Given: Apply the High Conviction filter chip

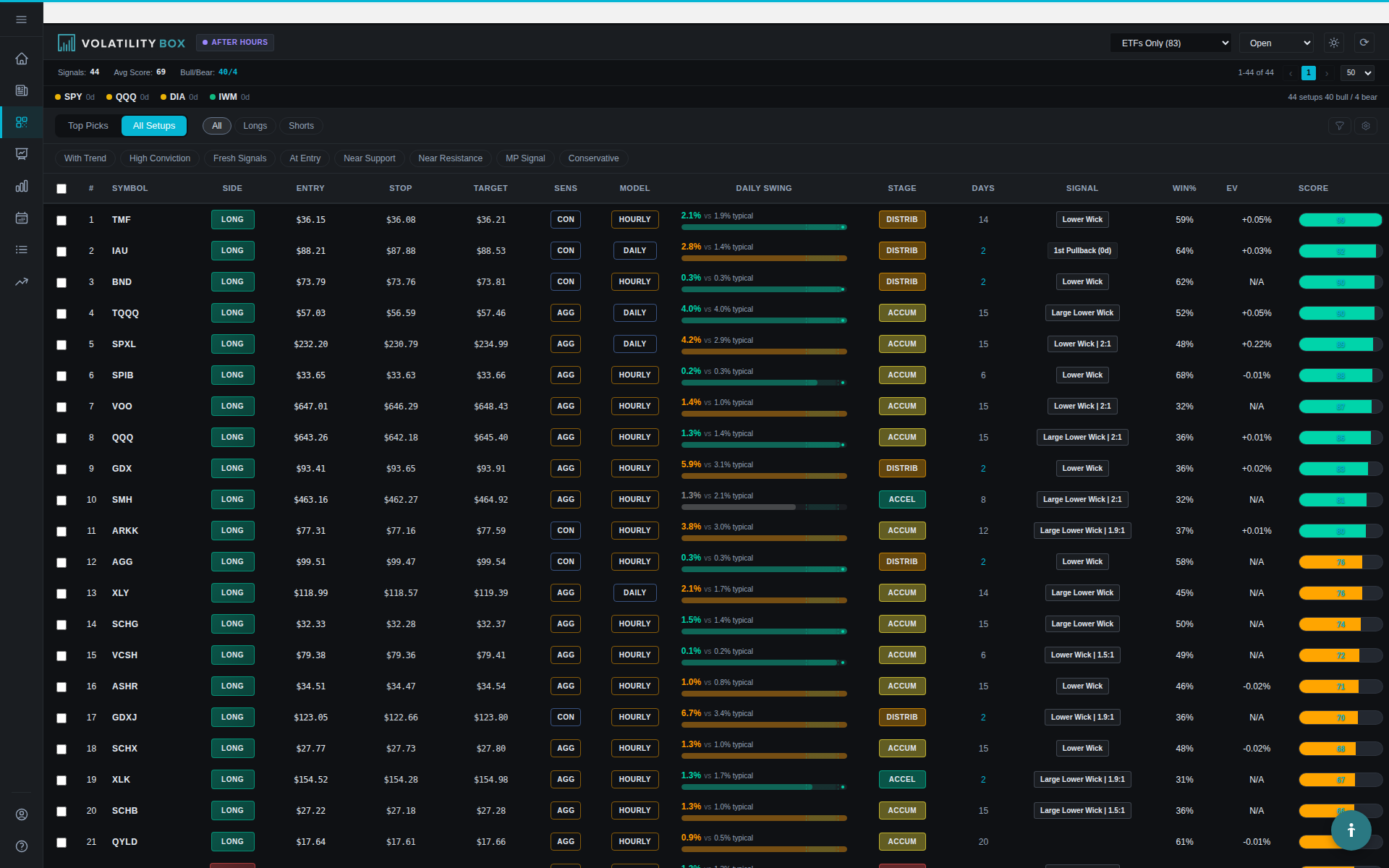Looking at the screenshot, I should point(160,158).
